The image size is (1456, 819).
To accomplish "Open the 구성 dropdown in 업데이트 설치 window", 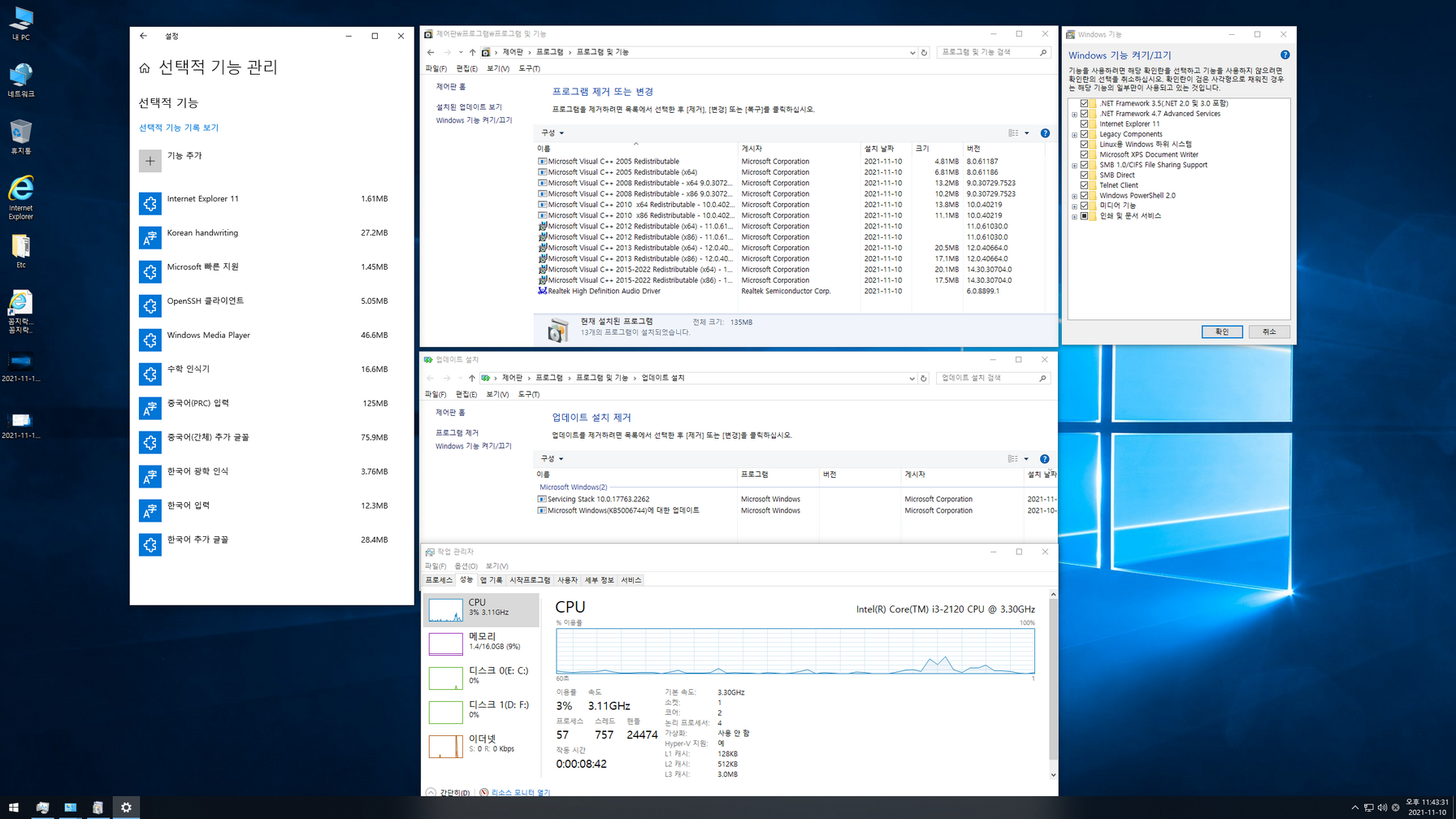I will click(552, 459).
